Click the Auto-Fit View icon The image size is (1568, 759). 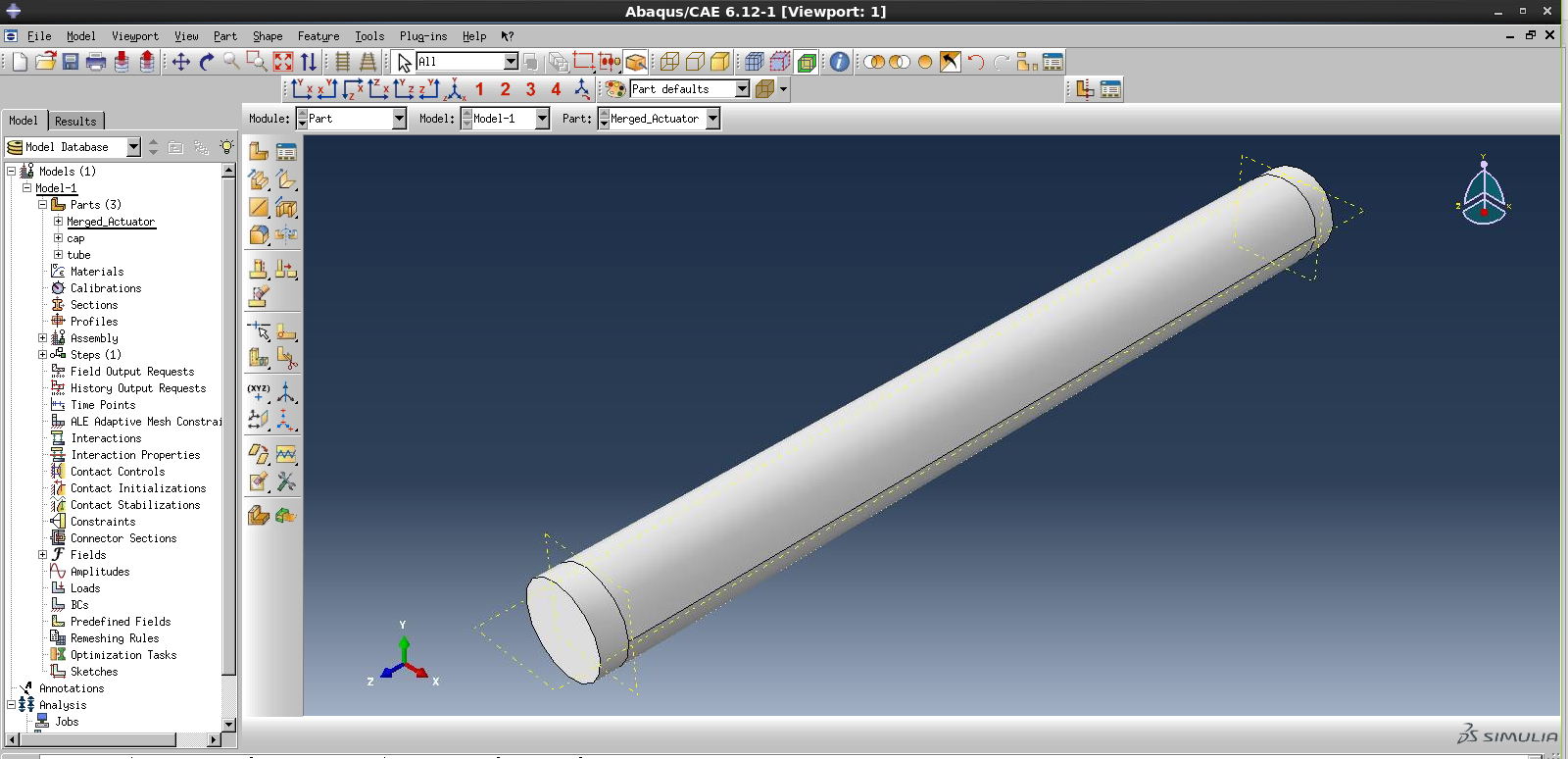pos(283,62)
